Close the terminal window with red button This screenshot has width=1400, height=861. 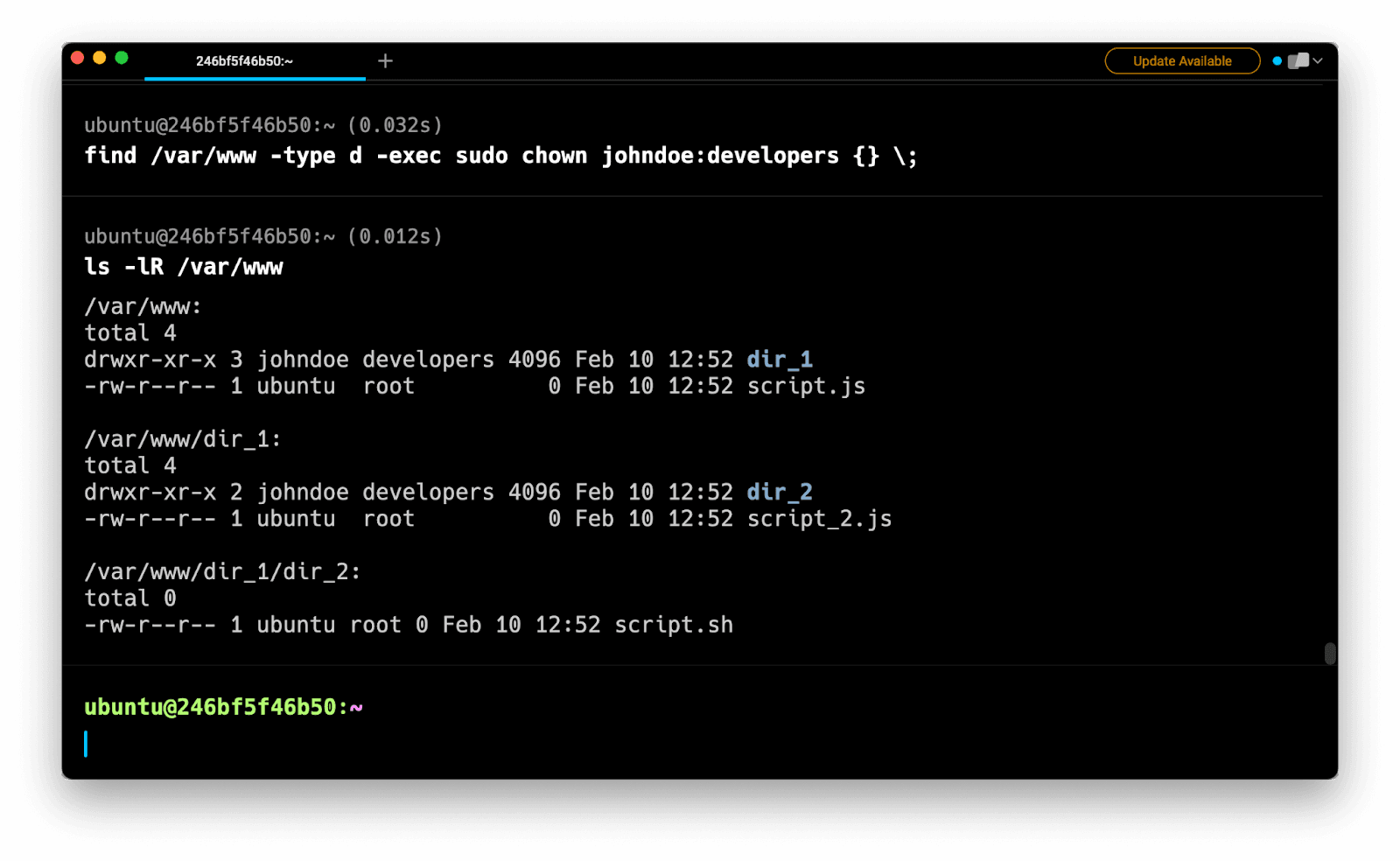(77, 58)
